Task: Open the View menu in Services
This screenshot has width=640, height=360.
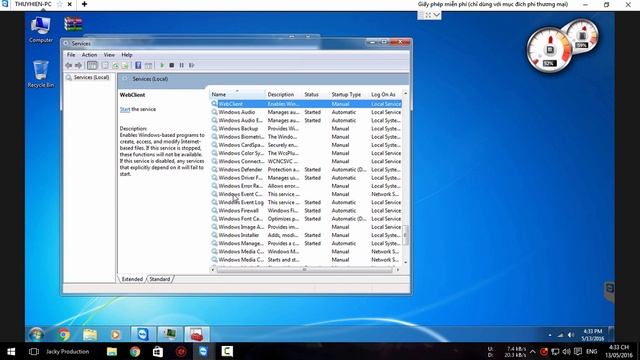Action: click(109, 55)
